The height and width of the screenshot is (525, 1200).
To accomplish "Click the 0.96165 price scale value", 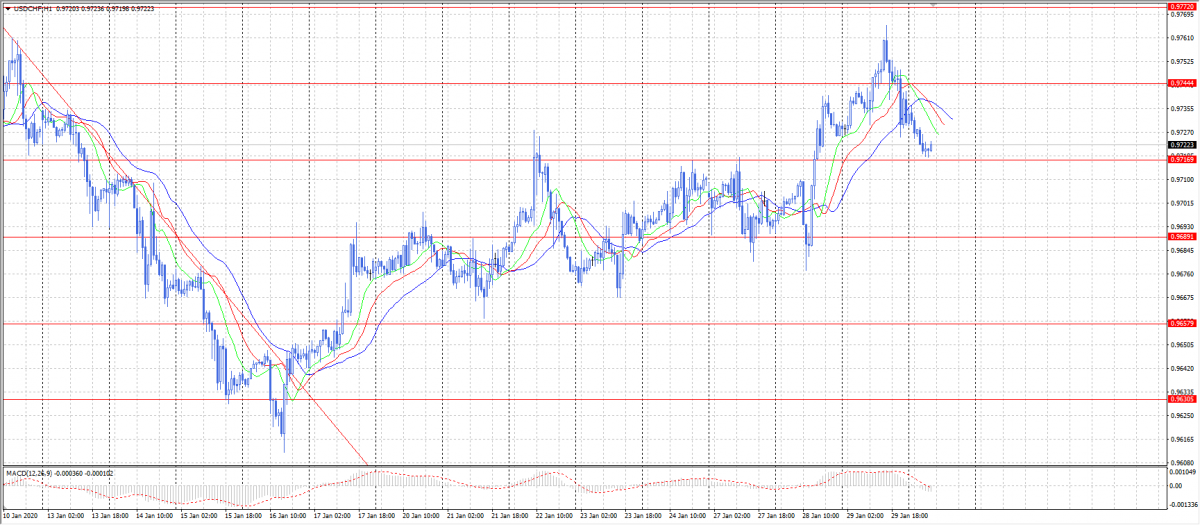I will [1181, 439].
